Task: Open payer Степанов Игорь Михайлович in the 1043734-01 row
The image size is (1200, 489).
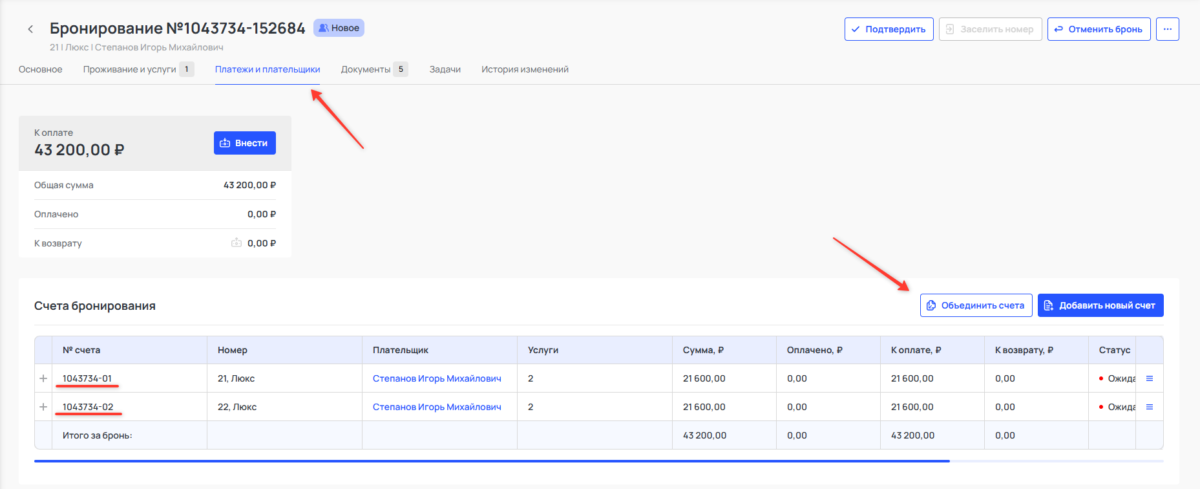Action: point(437,378)
